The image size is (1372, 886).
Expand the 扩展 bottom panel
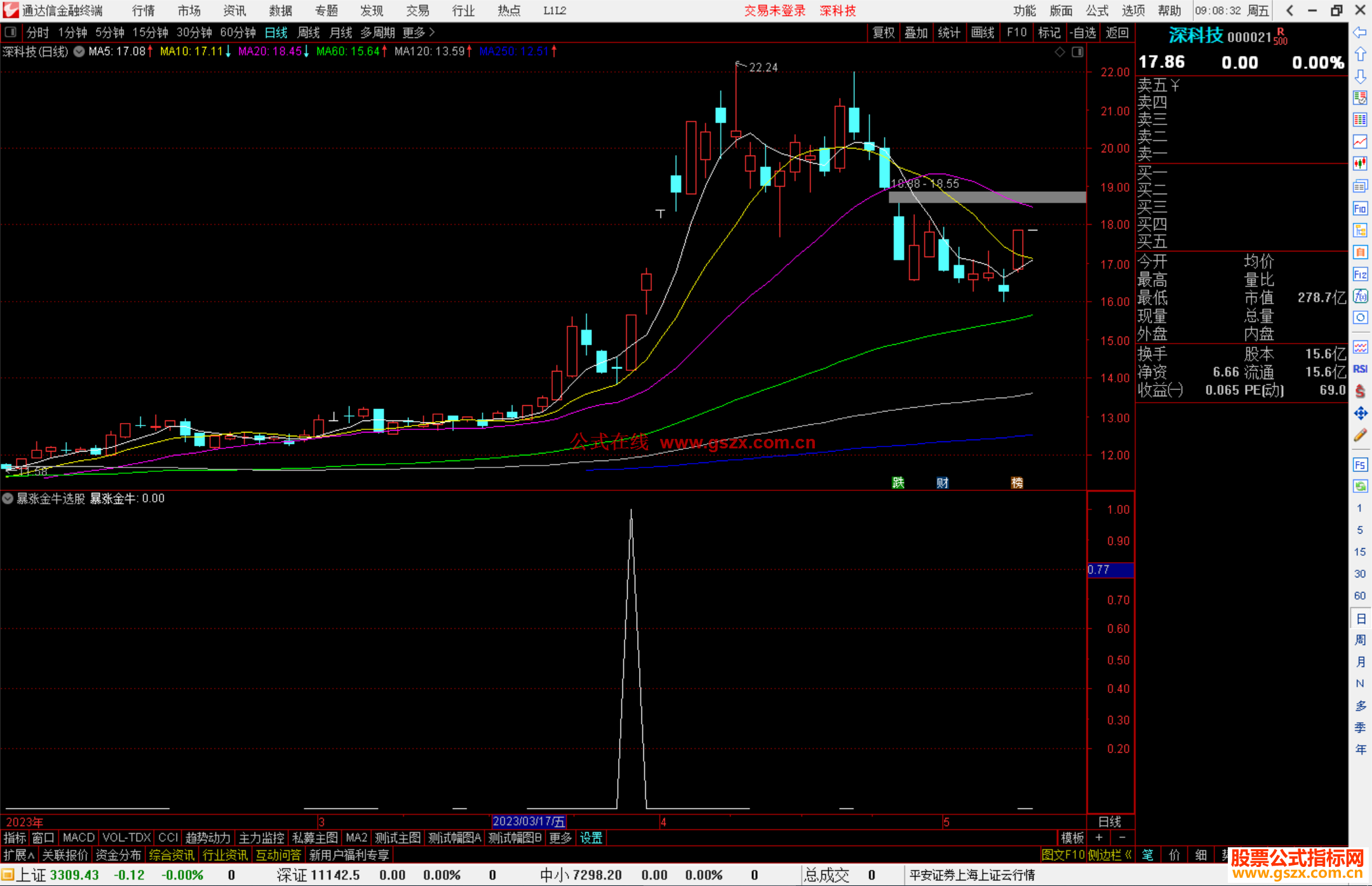pos(19,855)
